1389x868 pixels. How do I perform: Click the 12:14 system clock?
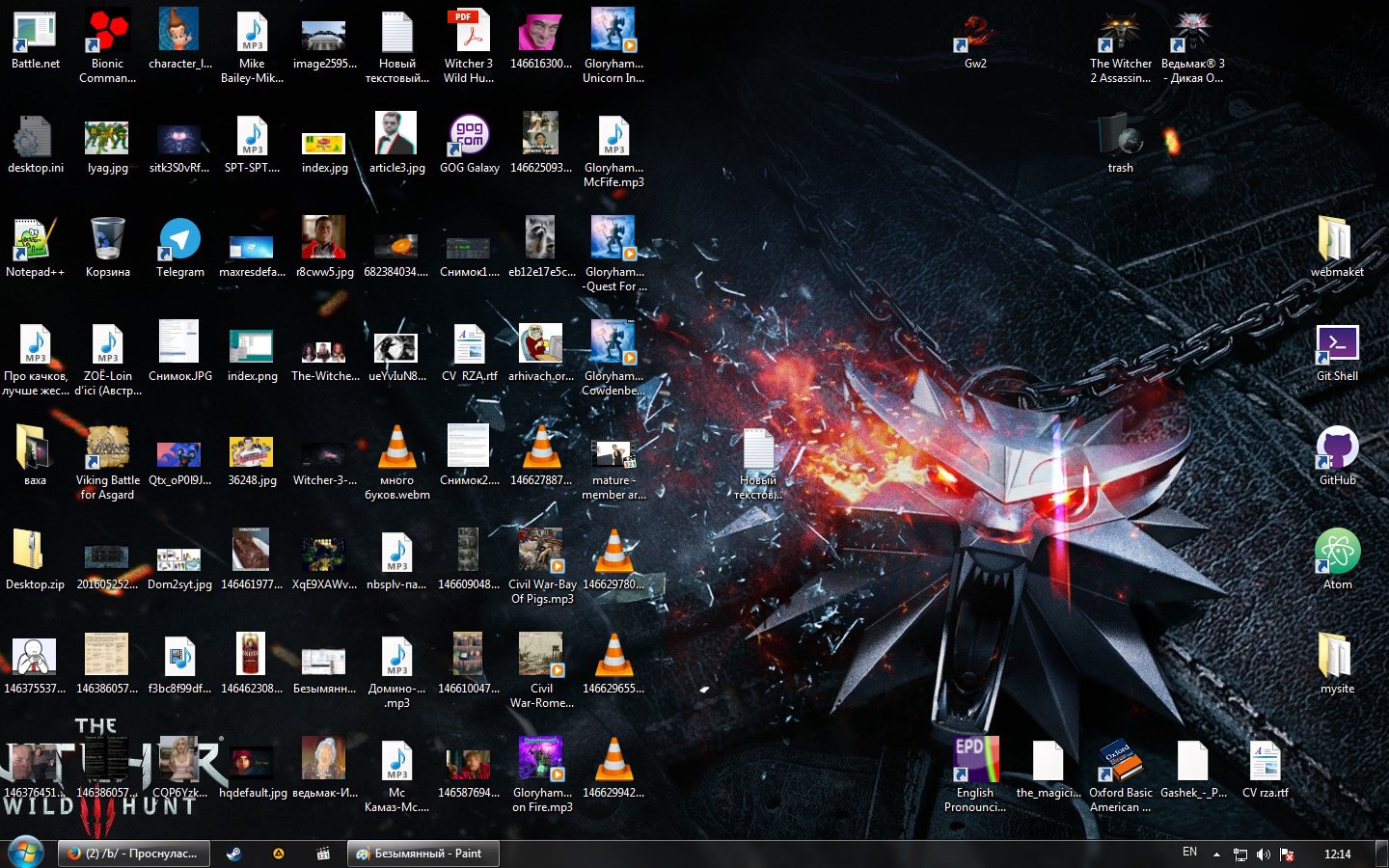1337,854
